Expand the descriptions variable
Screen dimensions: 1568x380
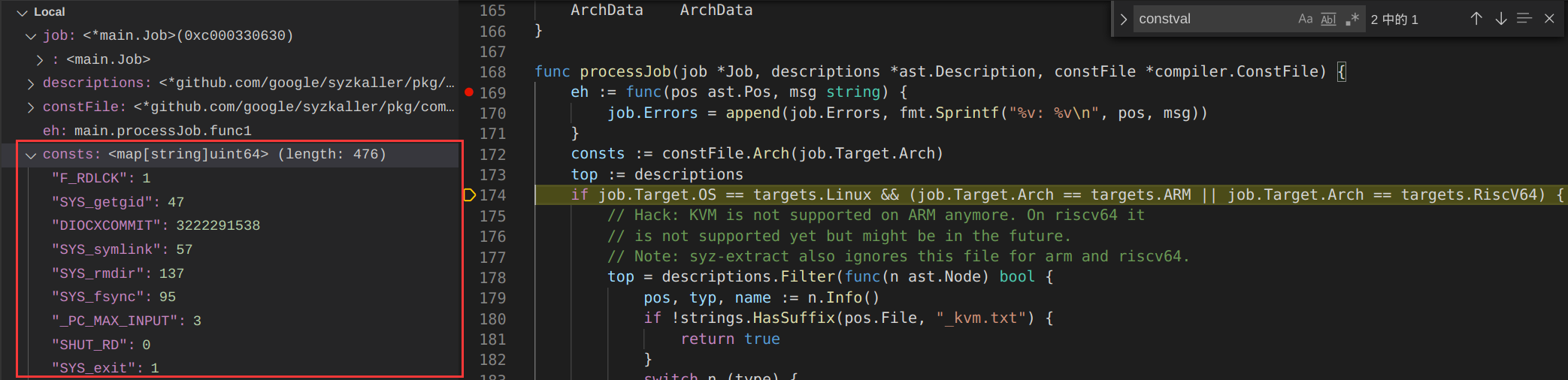31,83
